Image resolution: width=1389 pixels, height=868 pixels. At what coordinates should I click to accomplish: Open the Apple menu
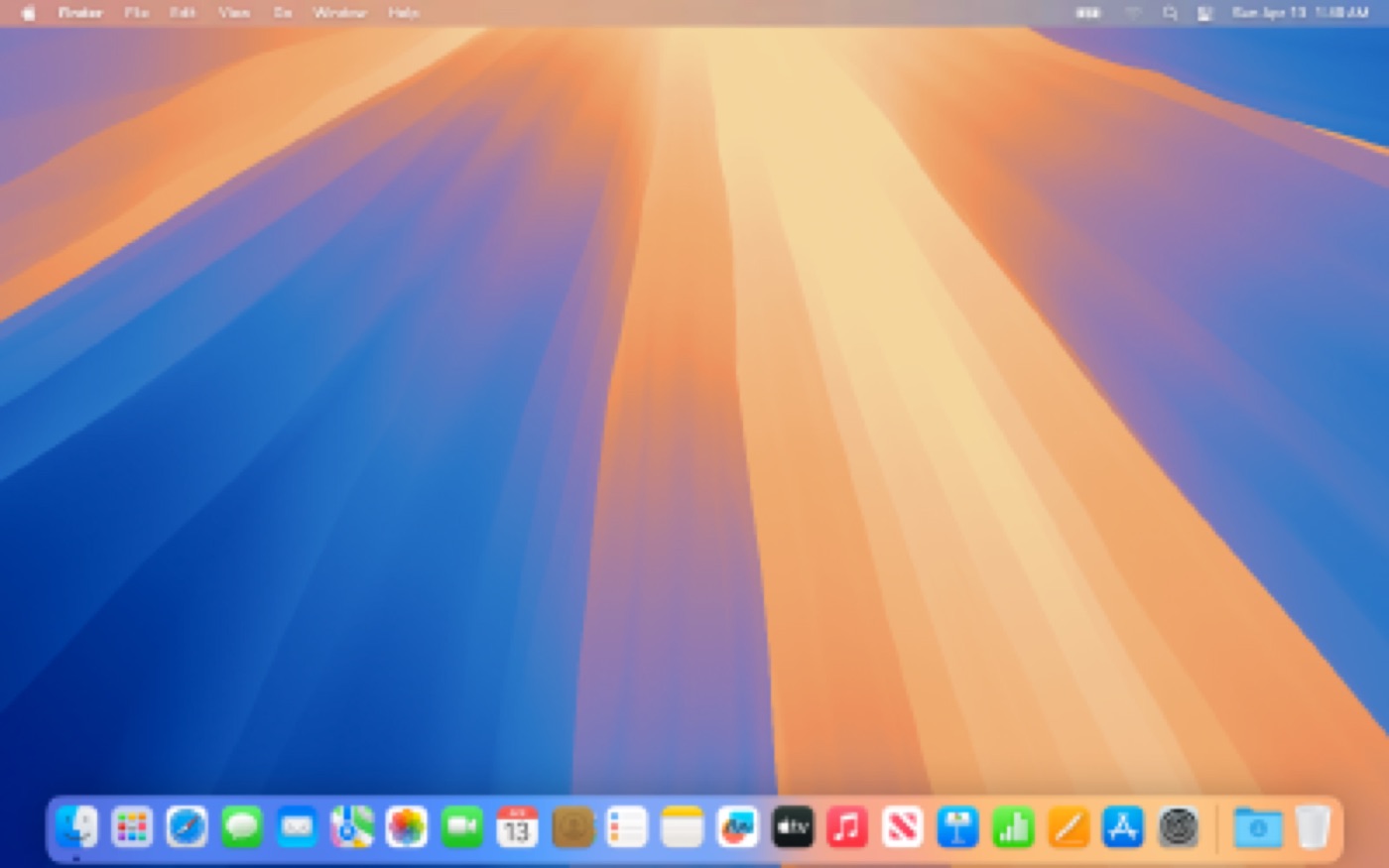click(x=28, y=13)
